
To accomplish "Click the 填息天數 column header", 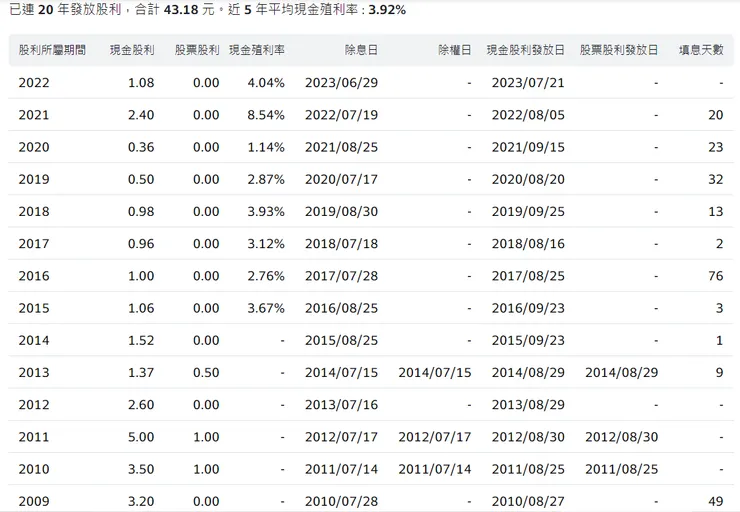I will click(701, 50).
